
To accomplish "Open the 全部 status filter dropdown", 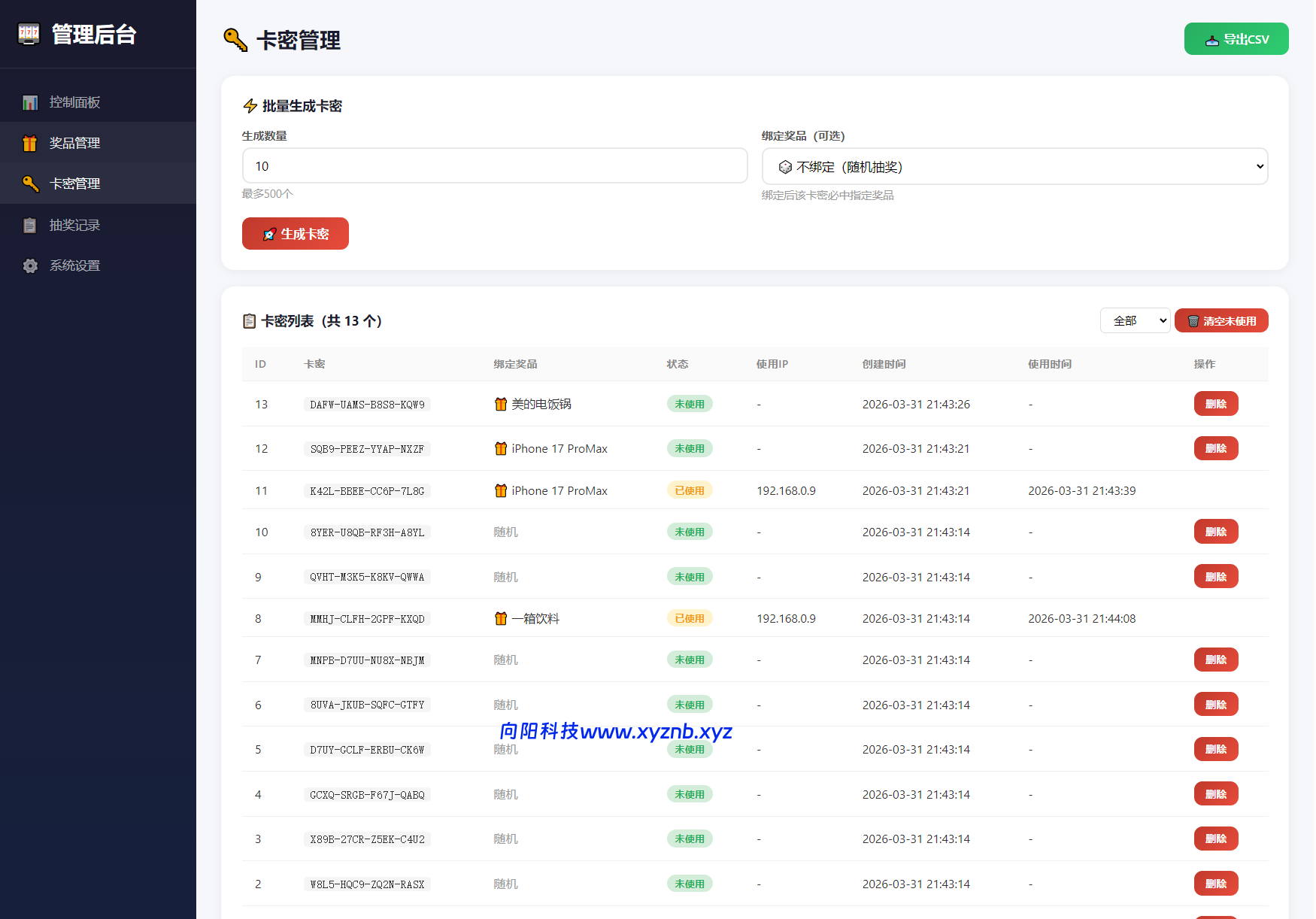I will point(1135,320).
